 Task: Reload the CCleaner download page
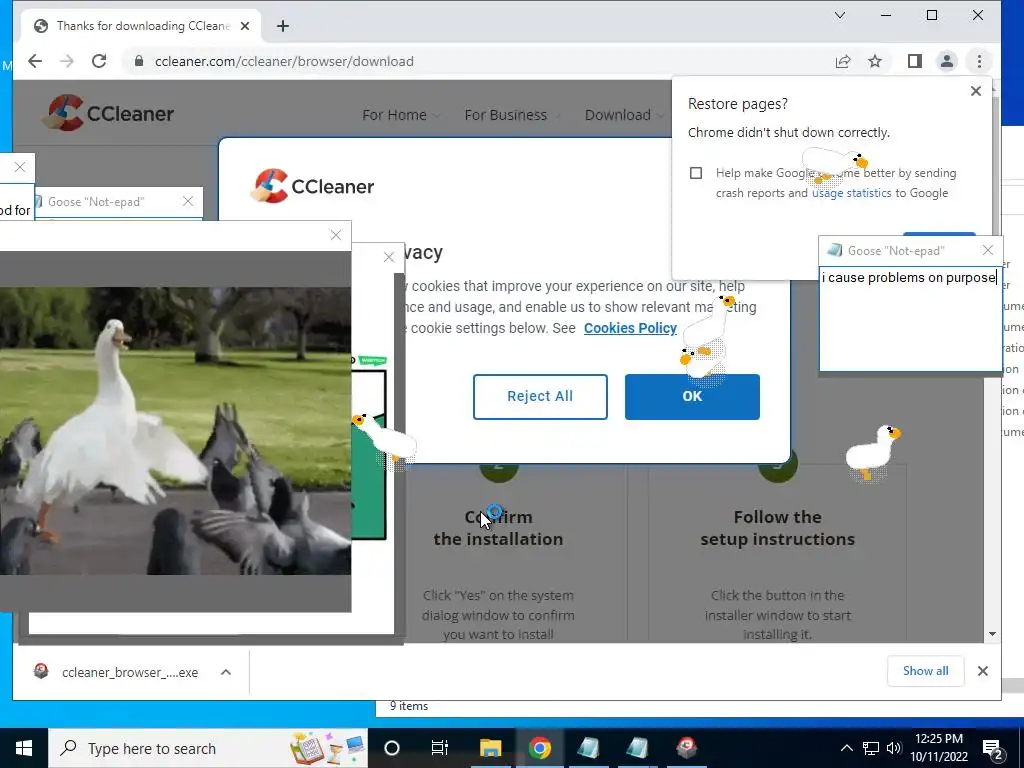(99, 61)
